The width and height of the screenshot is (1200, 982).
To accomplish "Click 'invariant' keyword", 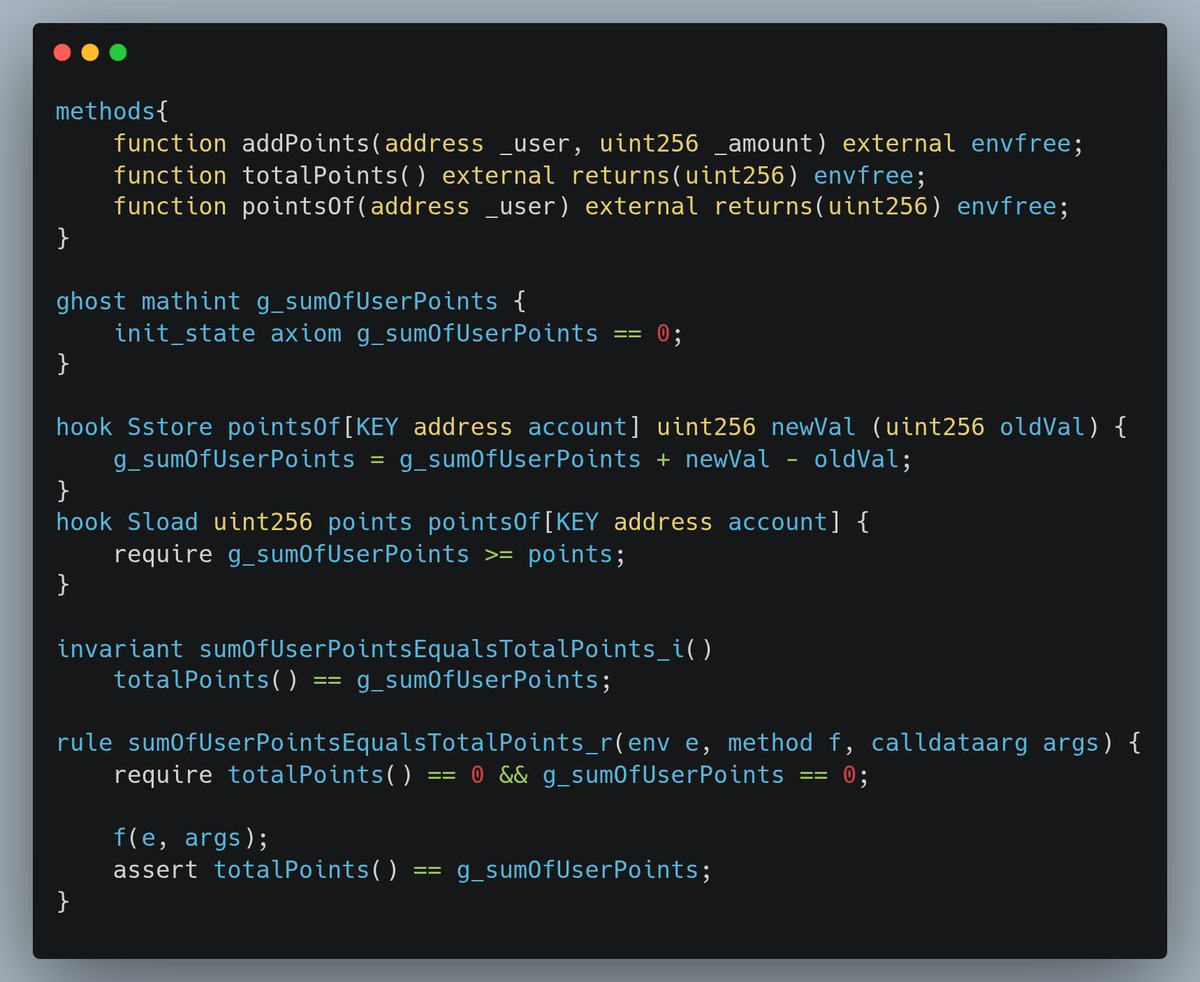I will click(x=120, y=648).
